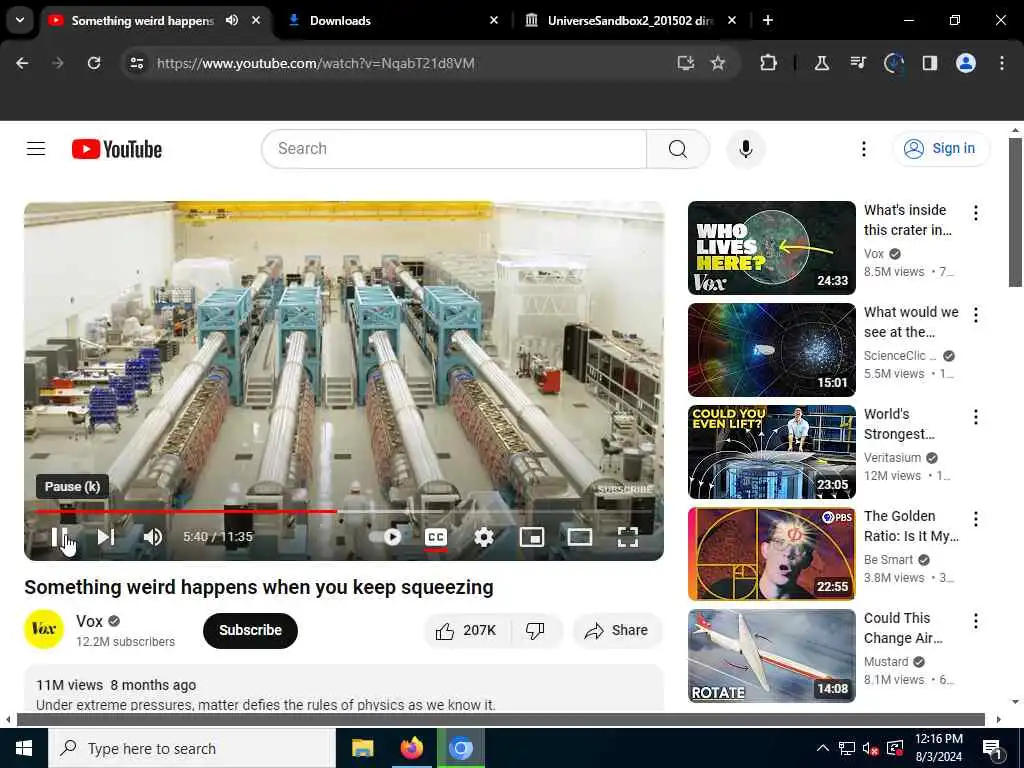Open side panel icon
This screenshot has height=768, width=1024.
(929, 63)
